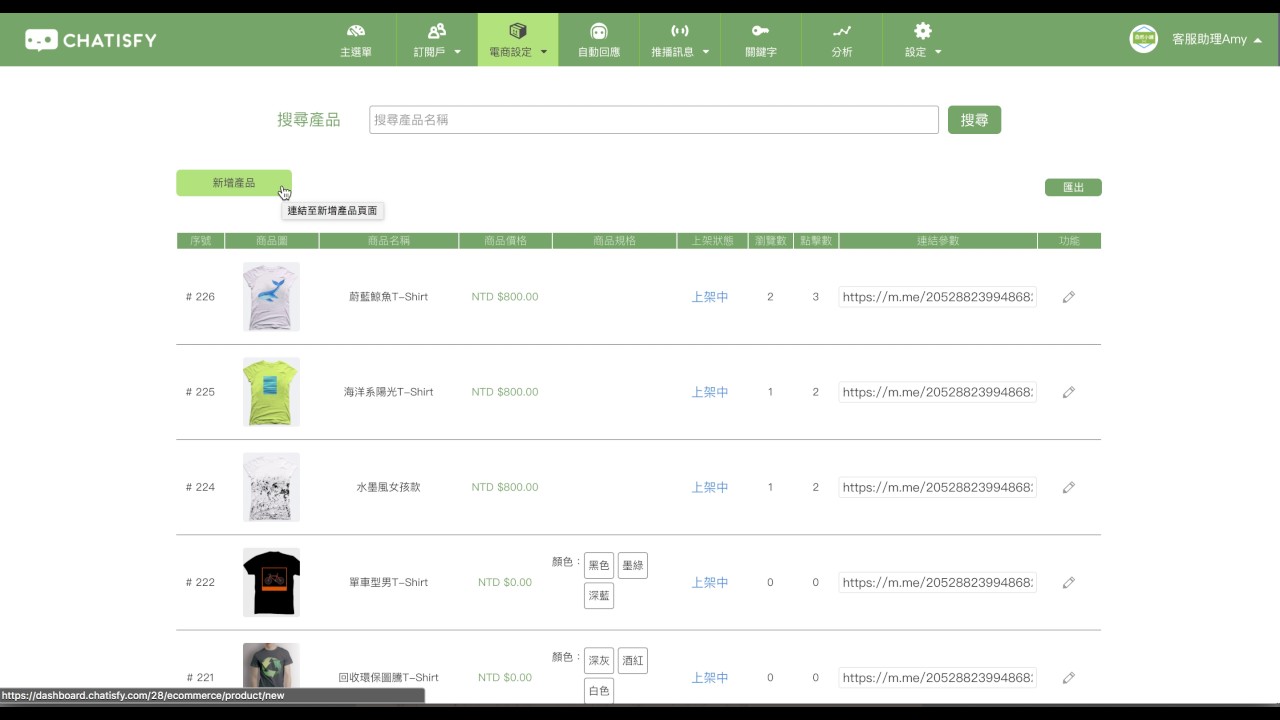Click the 深藍 color tag on #222

point(599,596)
